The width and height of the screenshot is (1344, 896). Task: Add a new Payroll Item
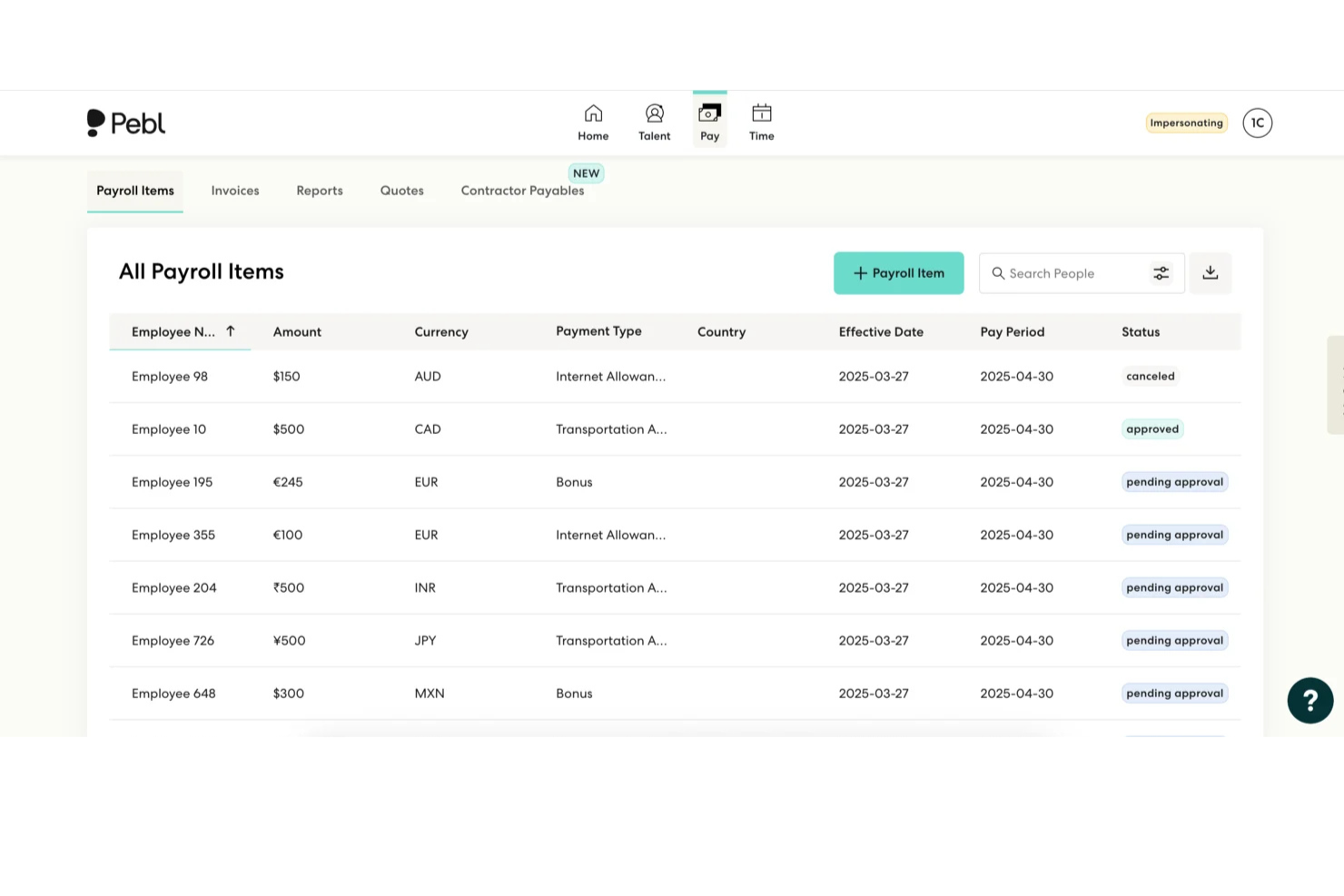898,273
